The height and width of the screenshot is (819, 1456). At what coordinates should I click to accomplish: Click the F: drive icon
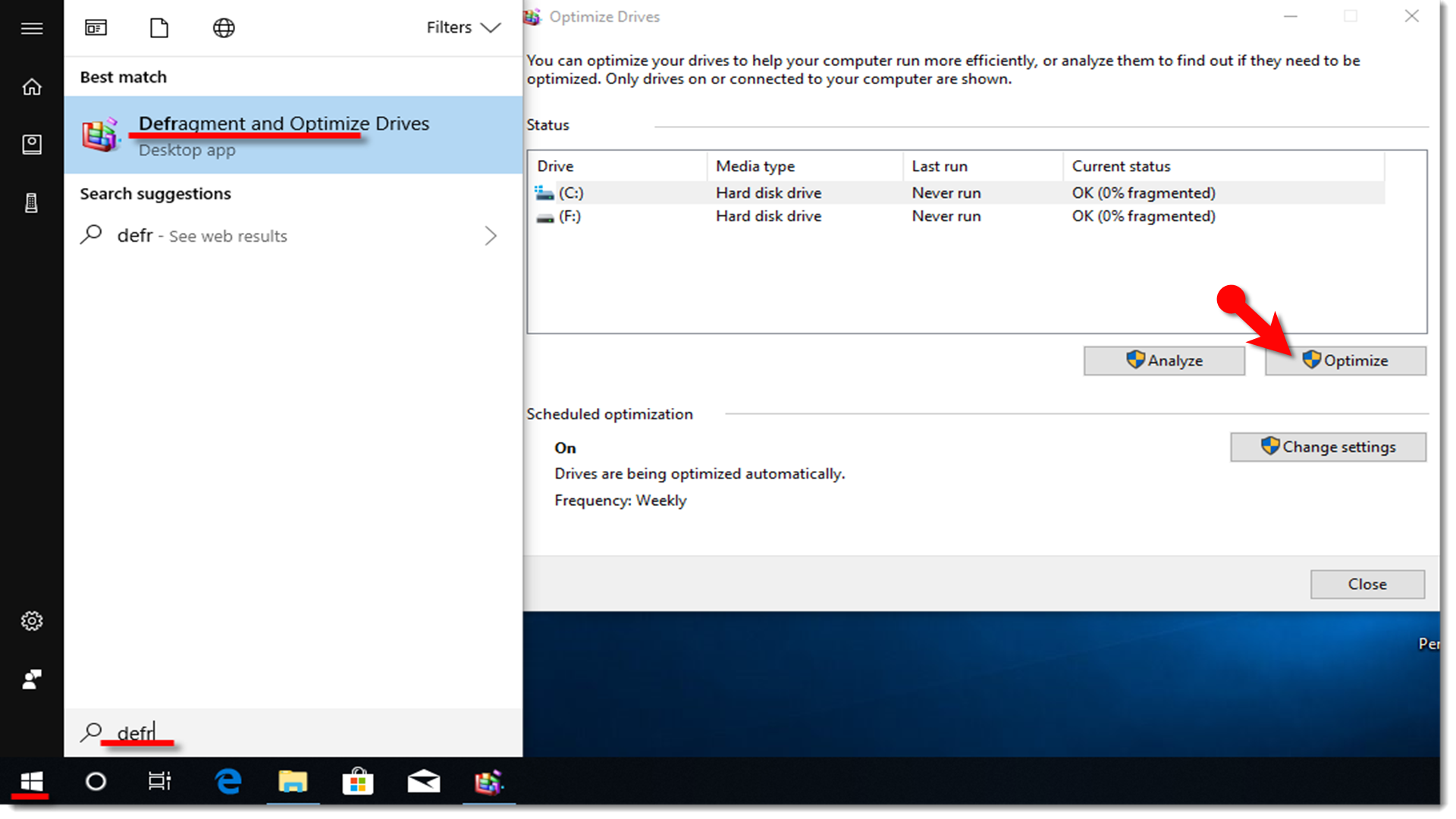544,218
